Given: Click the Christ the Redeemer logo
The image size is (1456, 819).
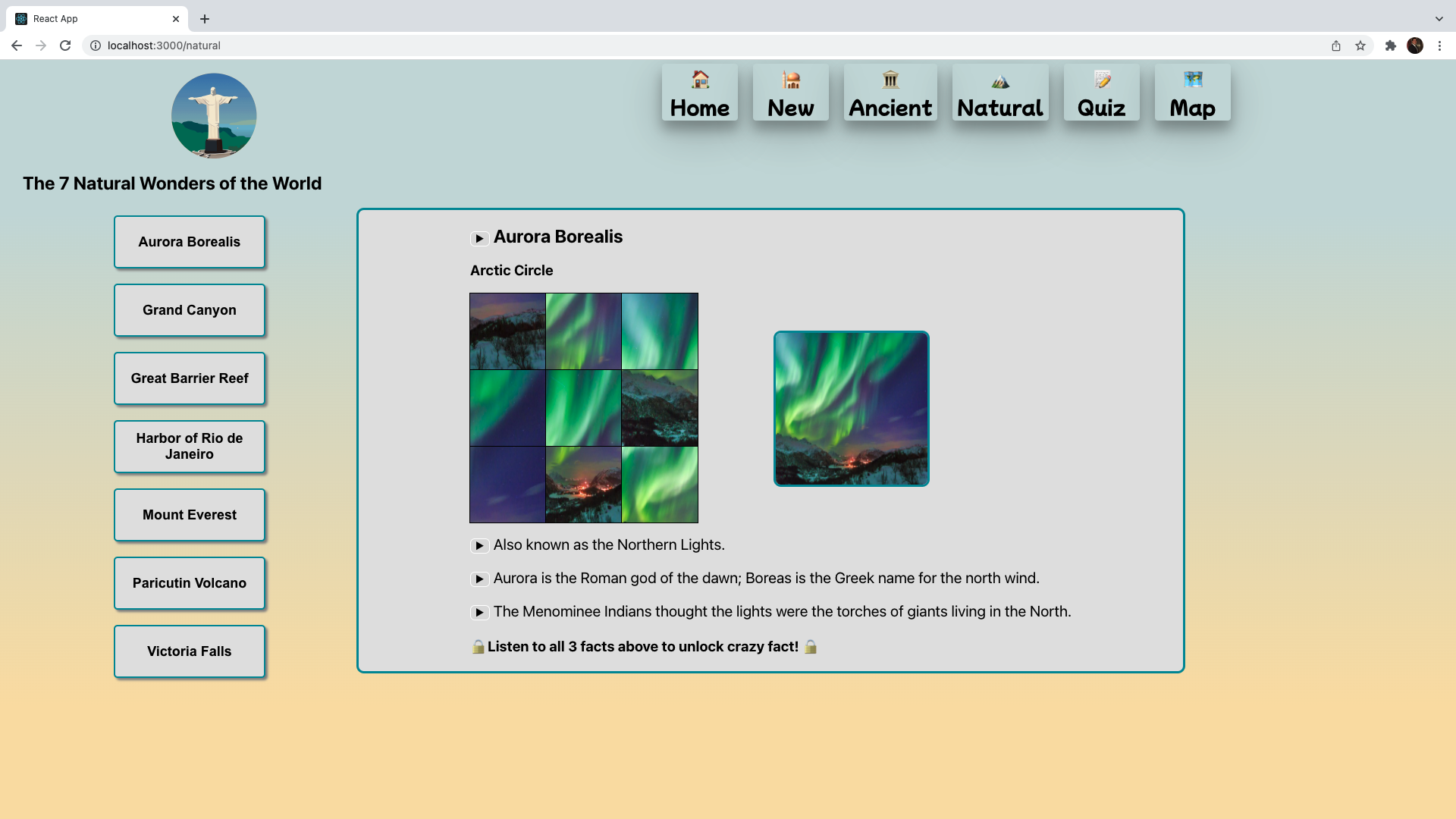Looking at the screenshot, I should [214, 116].
